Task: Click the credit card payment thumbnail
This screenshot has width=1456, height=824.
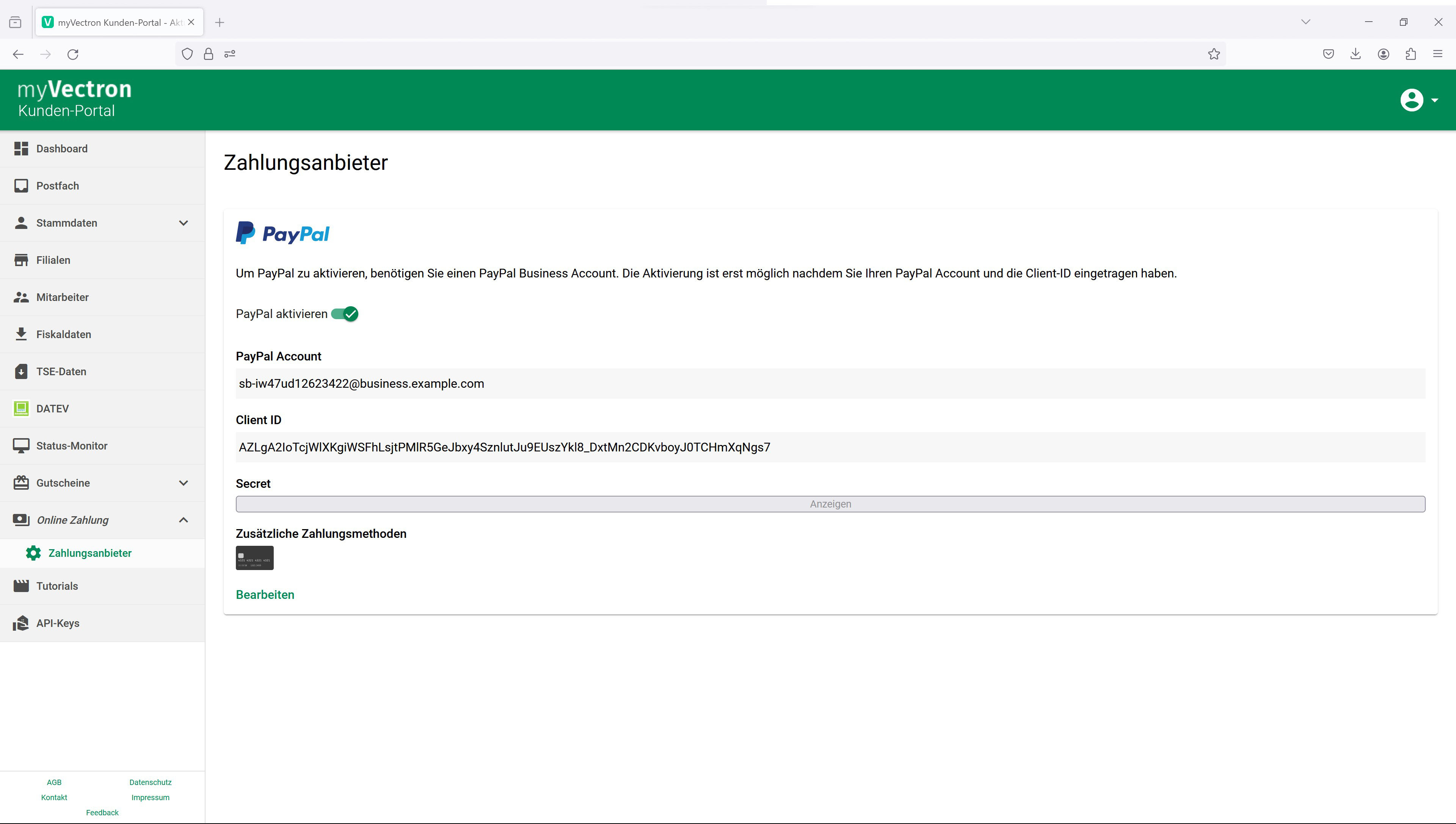Action: [255, 558]
